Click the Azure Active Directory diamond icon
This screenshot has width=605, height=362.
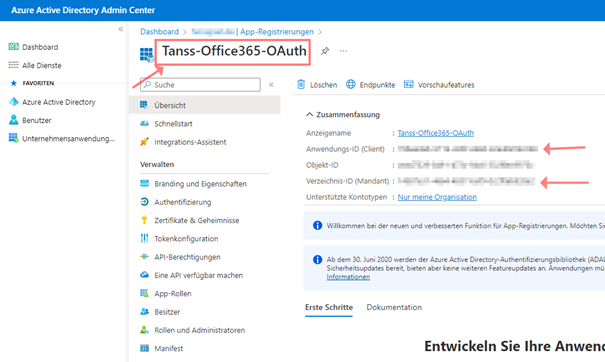coord(14,101)
